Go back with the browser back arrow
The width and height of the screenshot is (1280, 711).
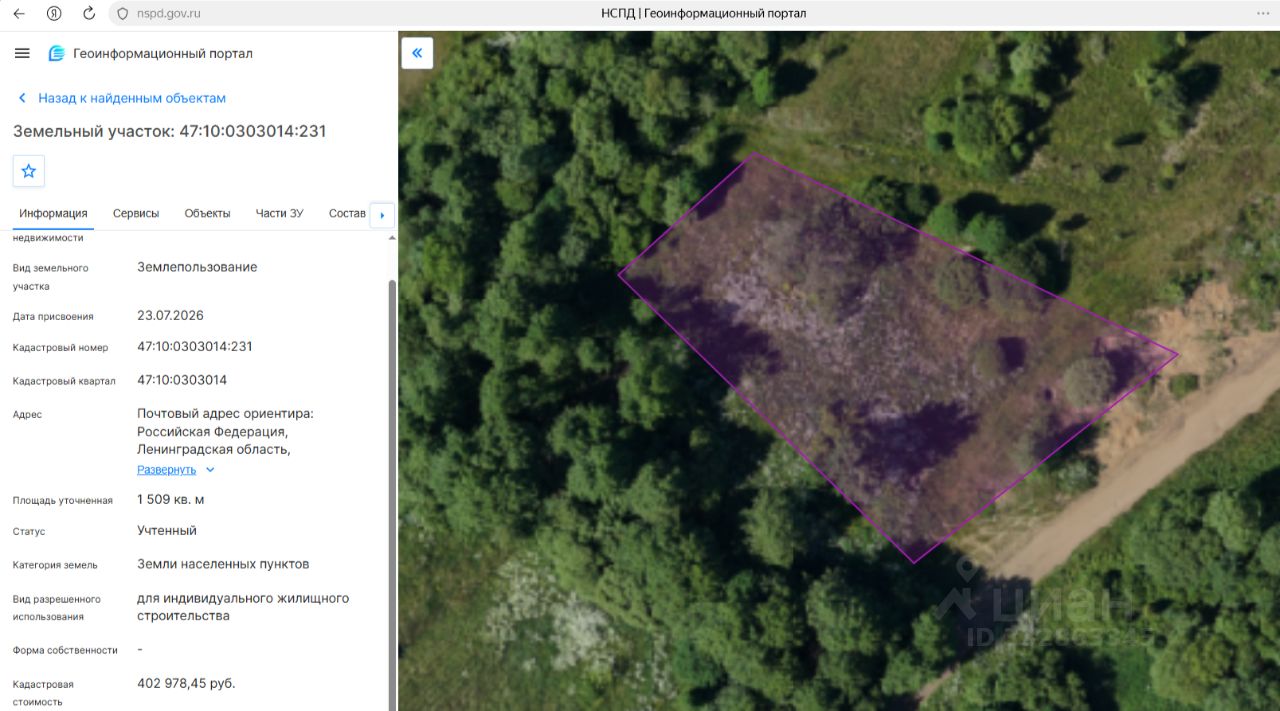tap(18, 13)
